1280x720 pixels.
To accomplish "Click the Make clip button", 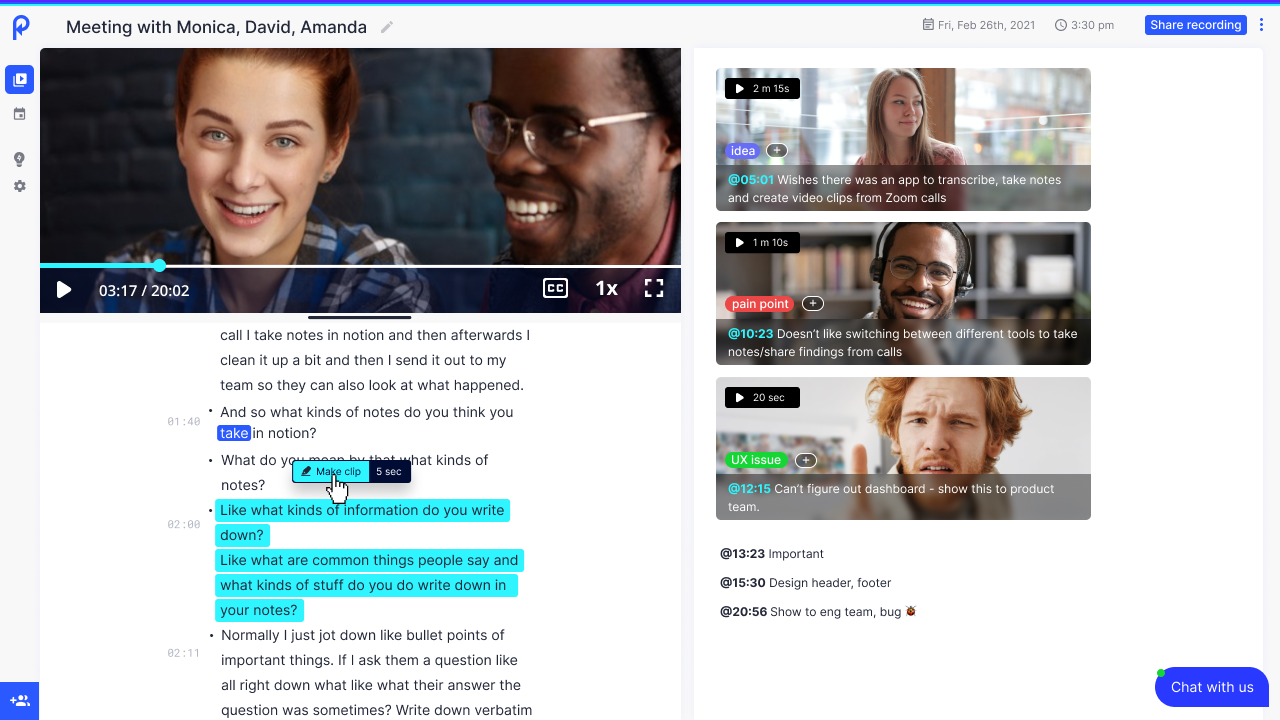I will pyautogui.click(x=331, y=471).
